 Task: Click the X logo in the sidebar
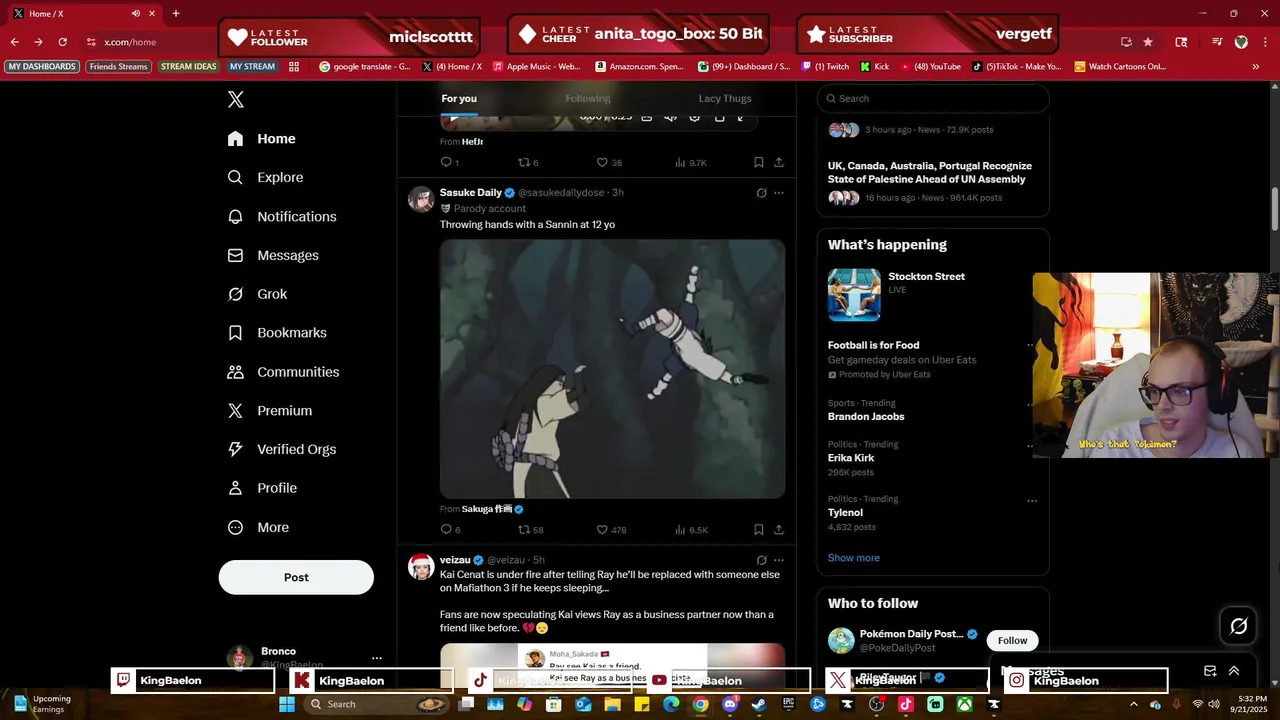pos(235,99)
